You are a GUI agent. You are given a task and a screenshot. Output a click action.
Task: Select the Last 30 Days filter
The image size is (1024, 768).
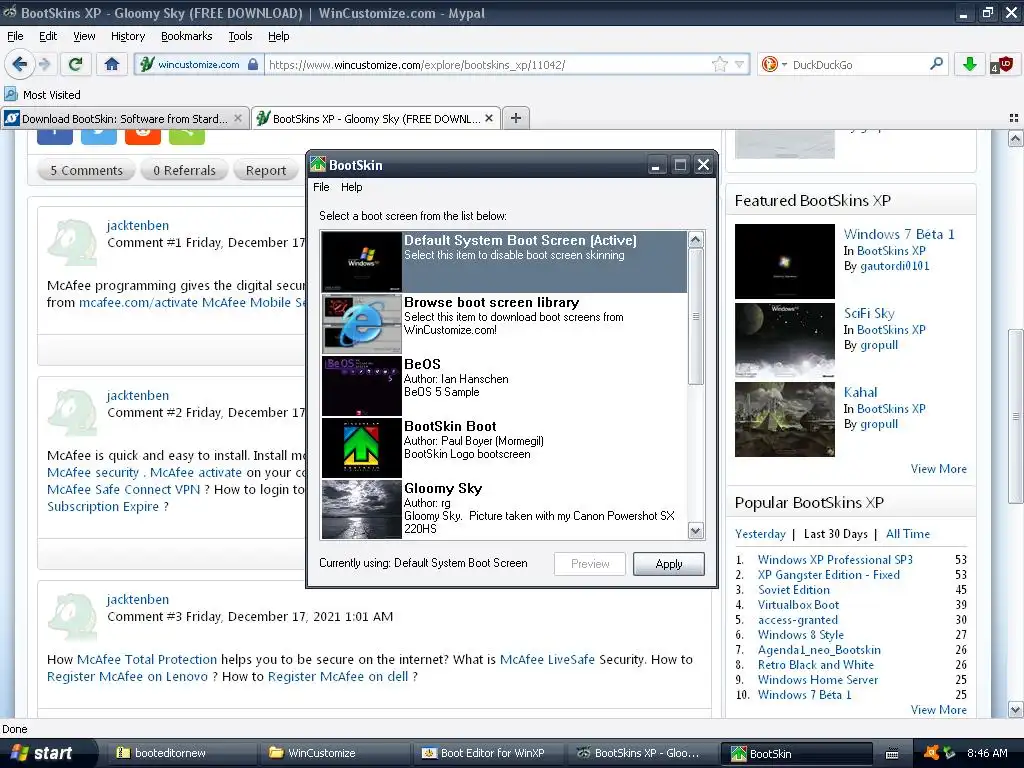(836, 534)
